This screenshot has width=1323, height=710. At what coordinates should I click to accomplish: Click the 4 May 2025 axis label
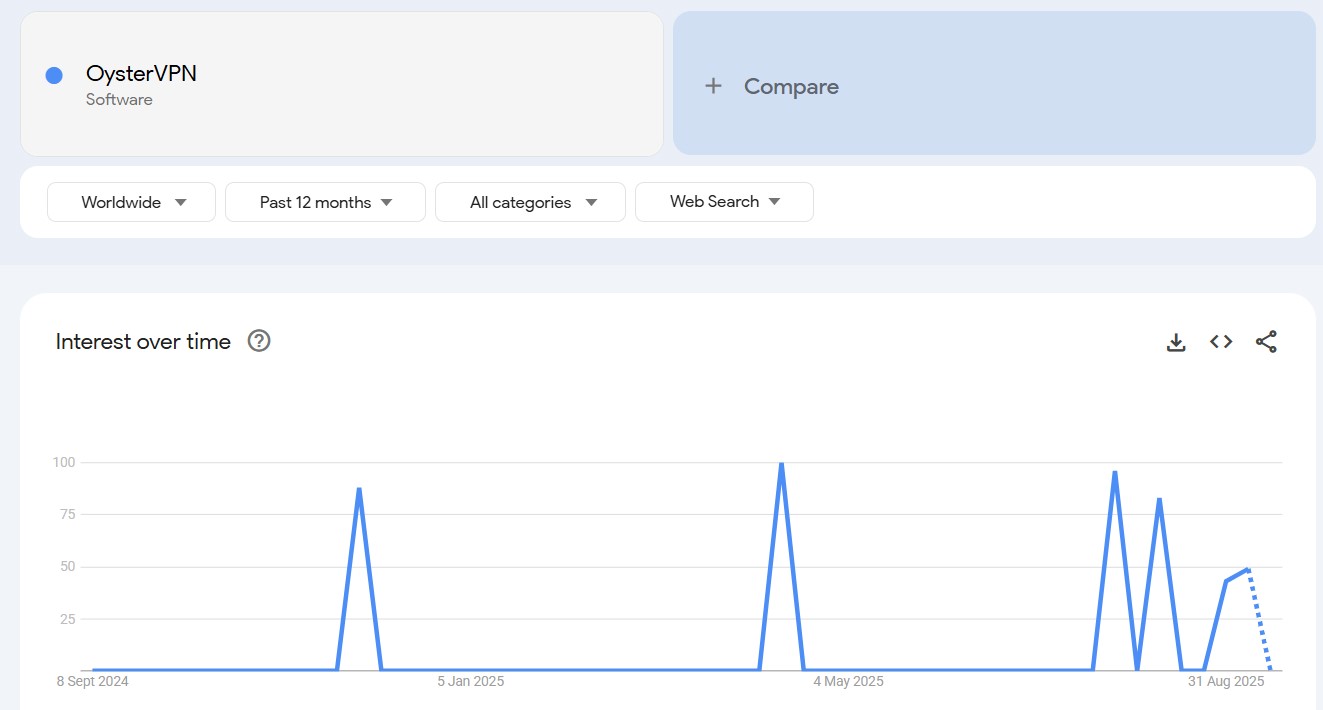point(848,682)
